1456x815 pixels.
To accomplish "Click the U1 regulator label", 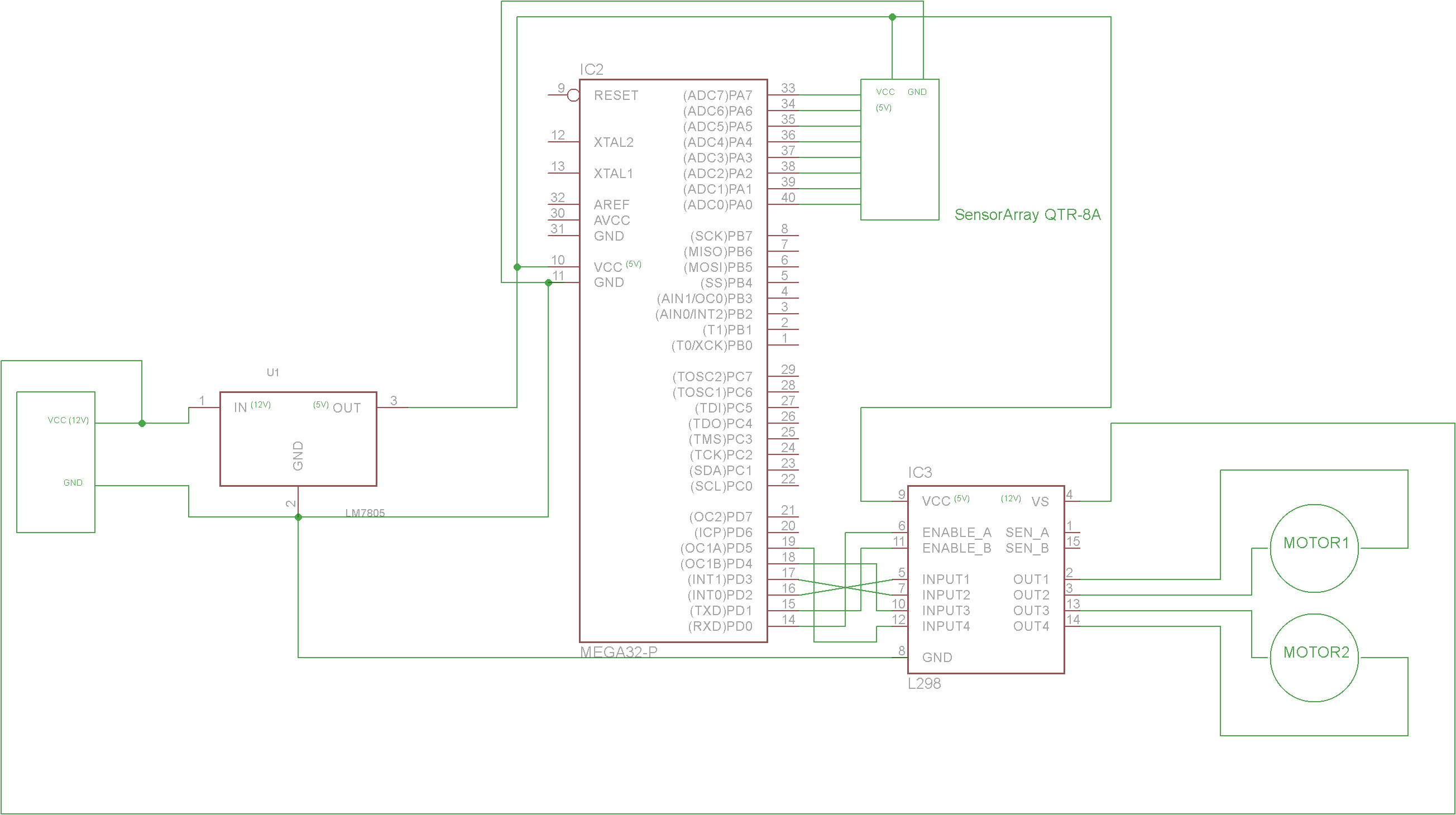I will [273, 372].
